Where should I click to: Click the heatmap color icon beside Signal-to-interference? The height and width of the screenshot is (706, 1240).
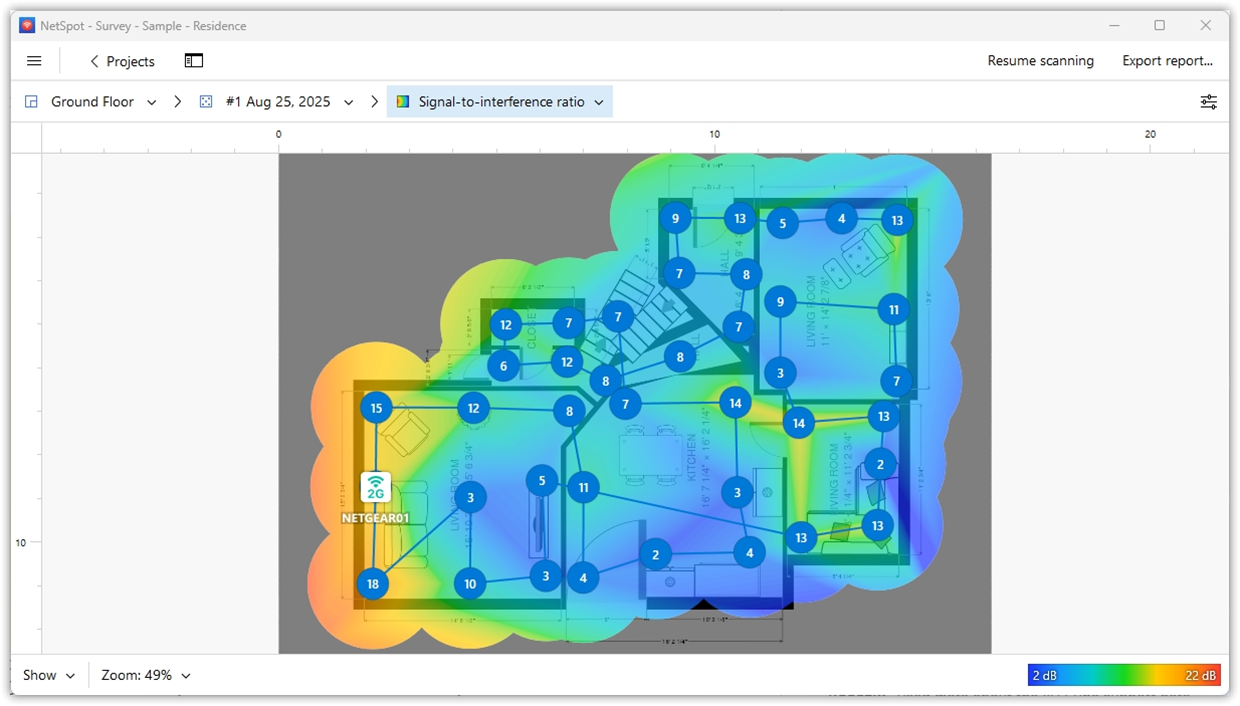tap(403, 102)
